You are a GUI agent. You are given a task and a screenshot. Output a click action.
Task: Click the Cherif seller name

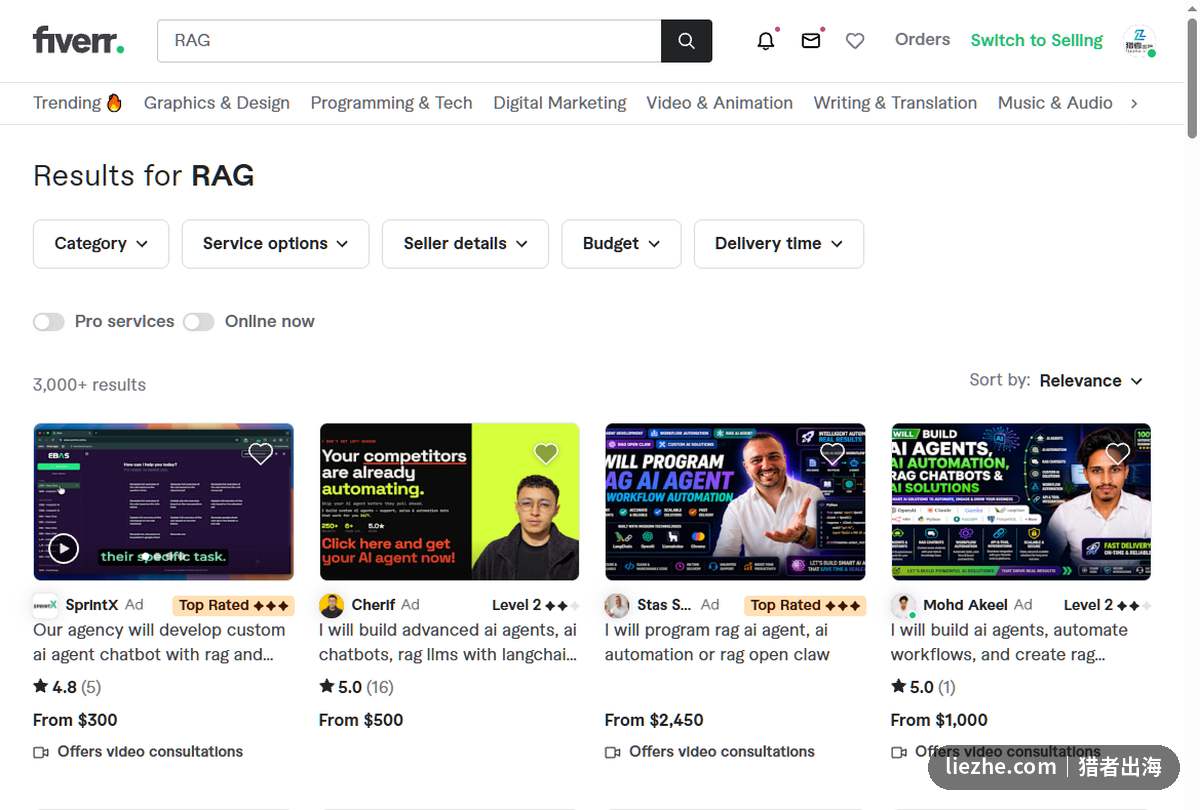[x=373, y=605]
